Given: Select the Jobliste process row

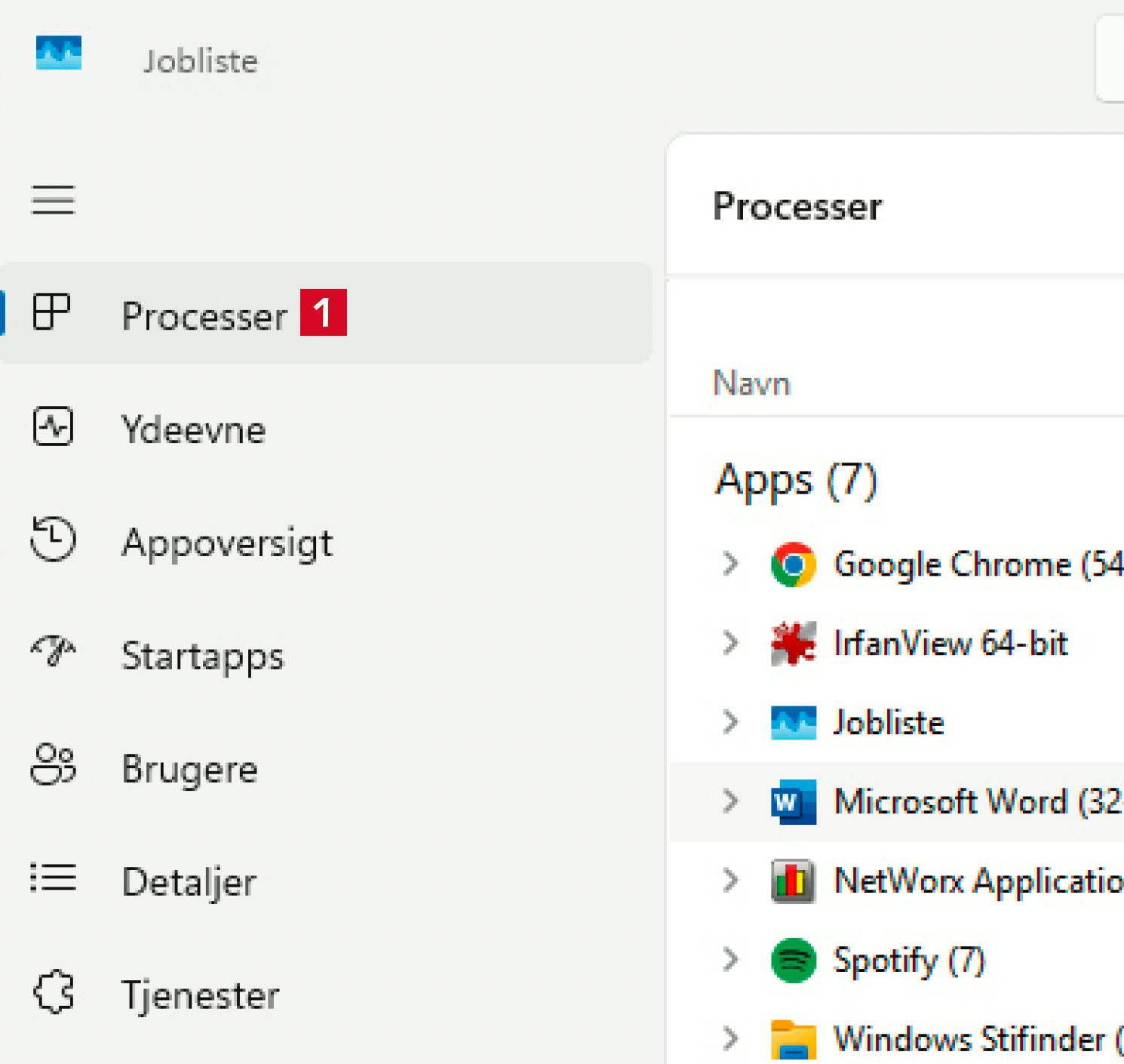Looking at the screenshot, I should click(888, 722).
